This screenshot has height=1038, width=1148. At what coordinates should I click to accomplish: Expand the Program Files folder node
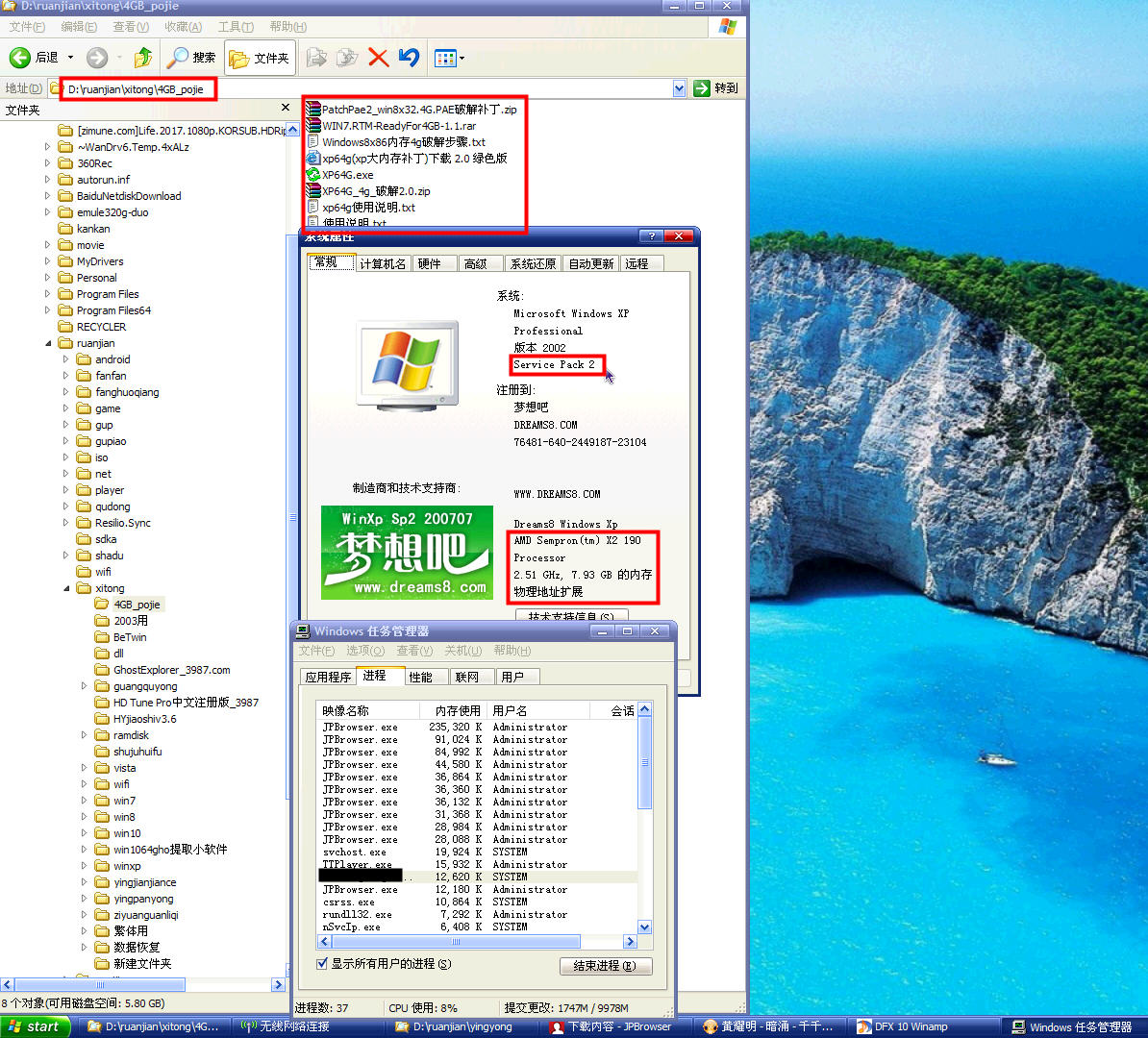coord(47,294)
